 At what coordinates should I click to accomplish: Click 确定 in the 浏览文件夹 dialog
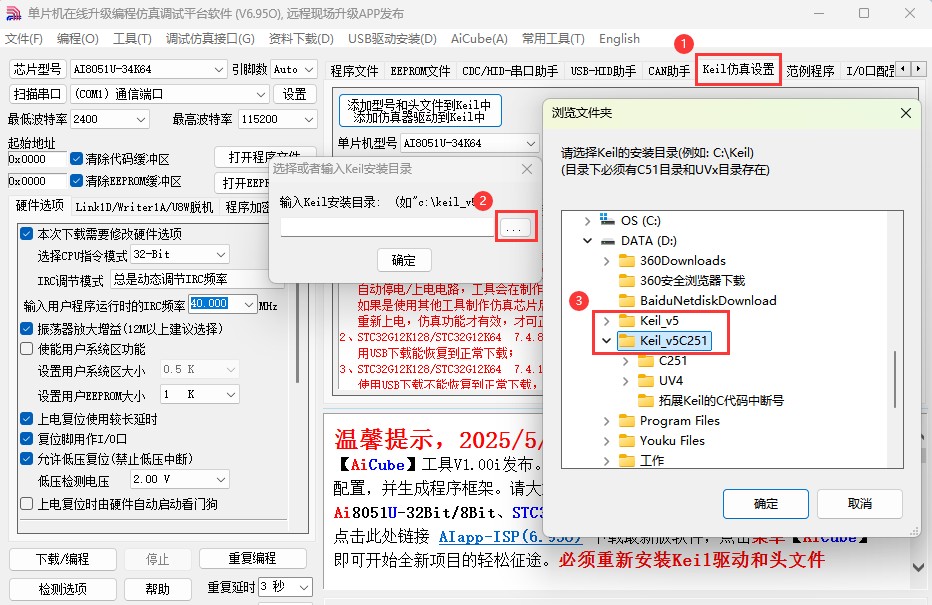(x=766, y=504)
